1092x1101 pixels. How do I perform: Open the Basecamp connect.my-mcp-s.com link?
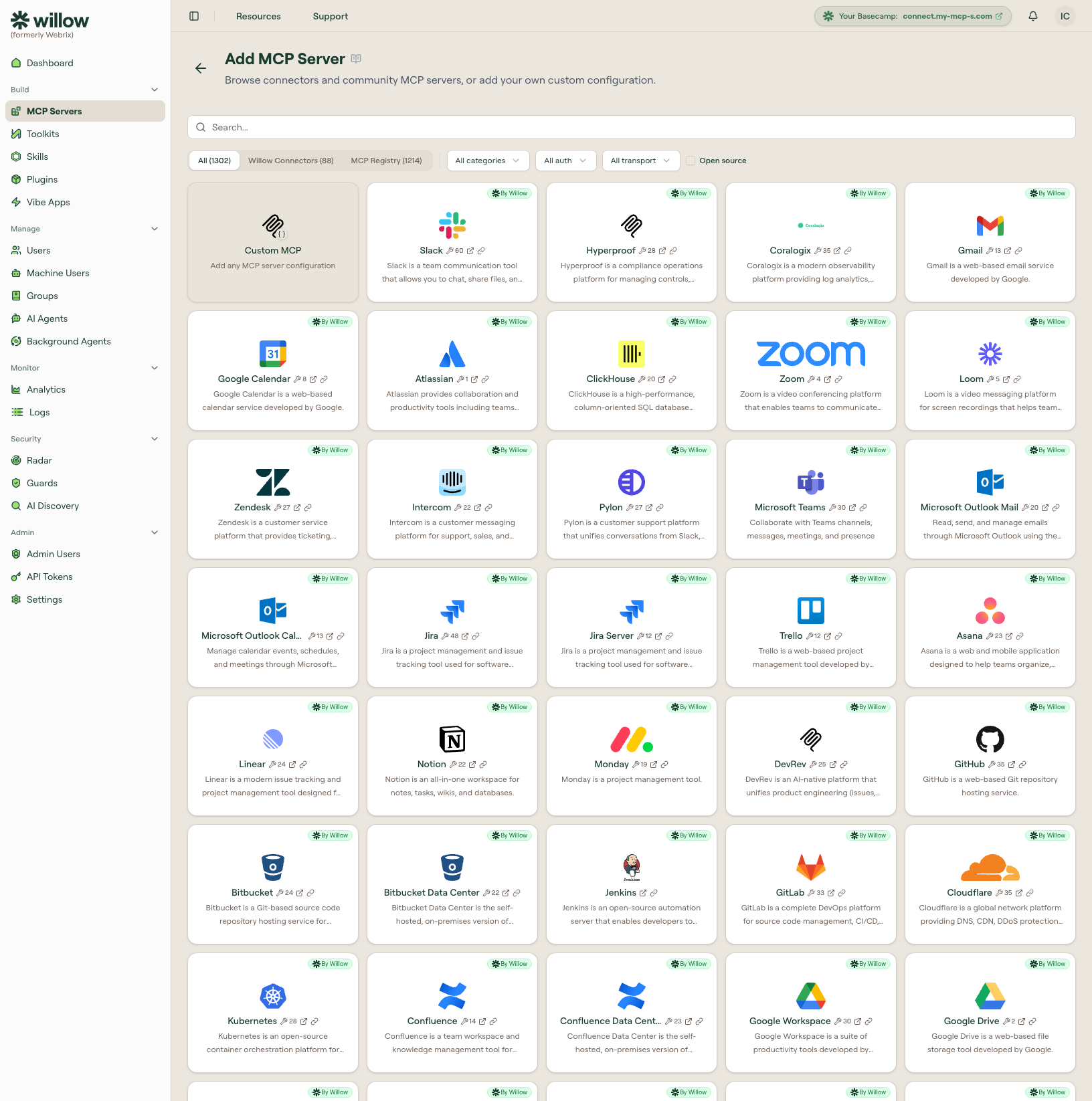913,16
